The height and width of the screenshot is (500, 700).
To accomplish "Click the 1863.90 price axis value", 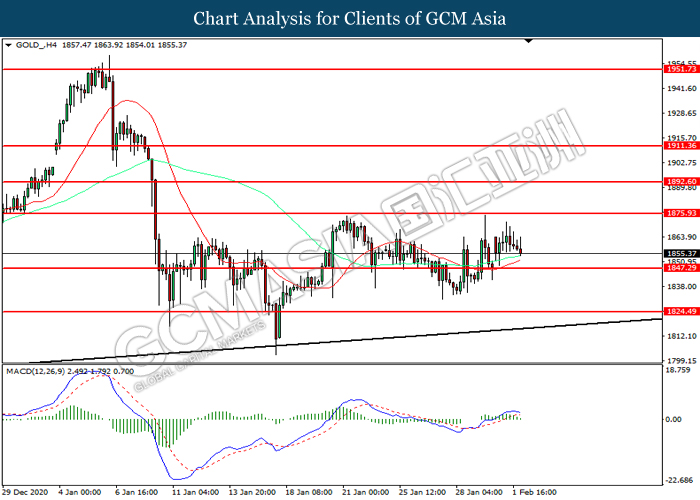I will 682,237.
